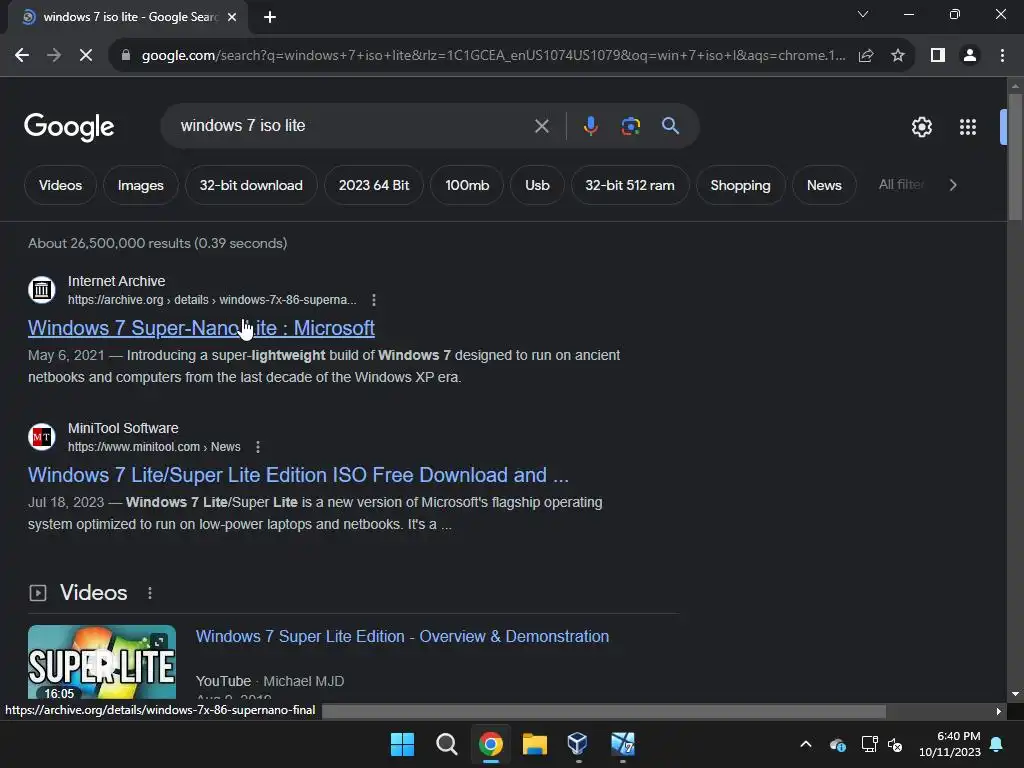Filter results by Images
Image resolution: width=1024 pixels, height=768 pixels.
(140, 185)
